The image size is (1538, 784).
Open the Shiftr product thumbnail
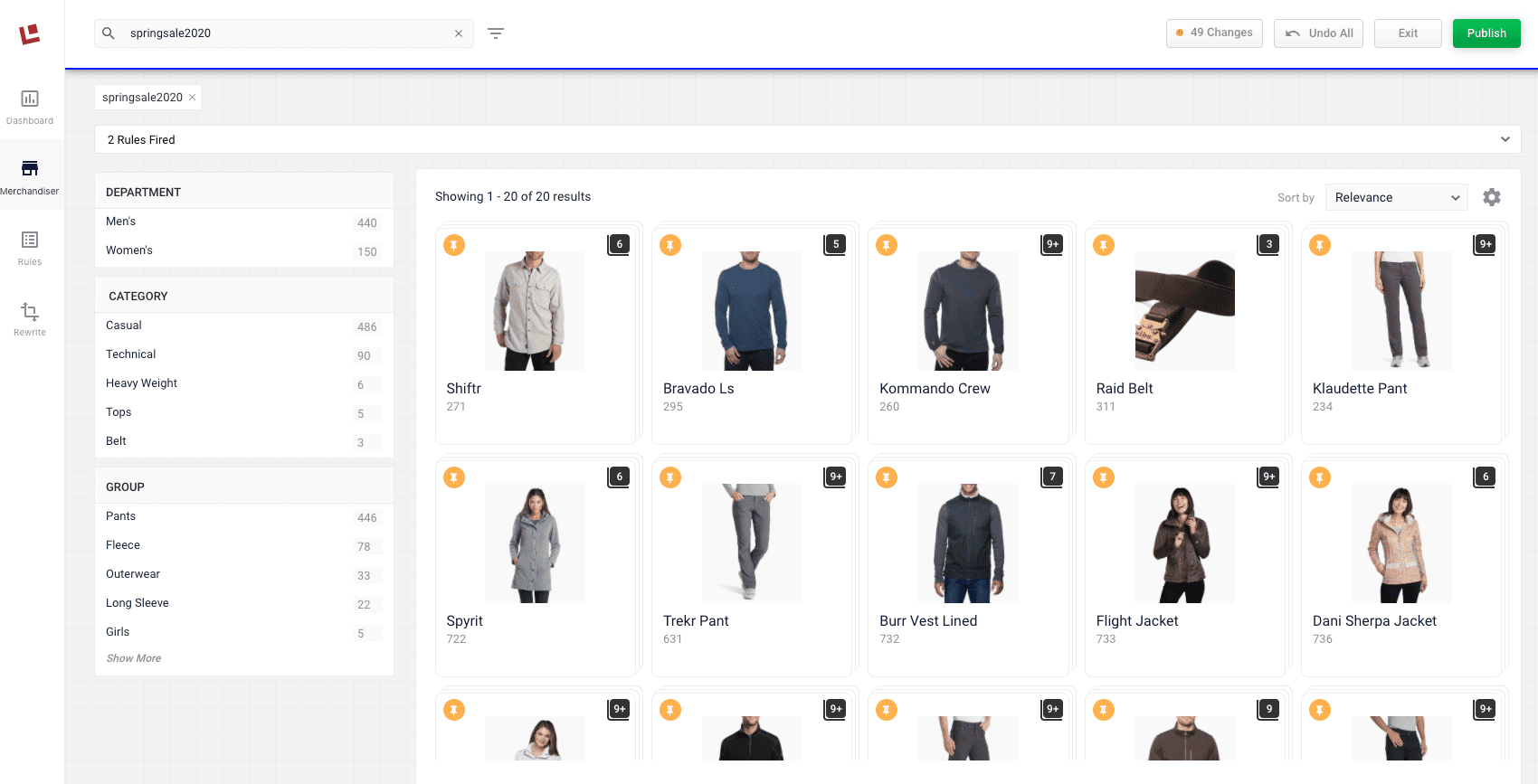[x=535, y=311]
